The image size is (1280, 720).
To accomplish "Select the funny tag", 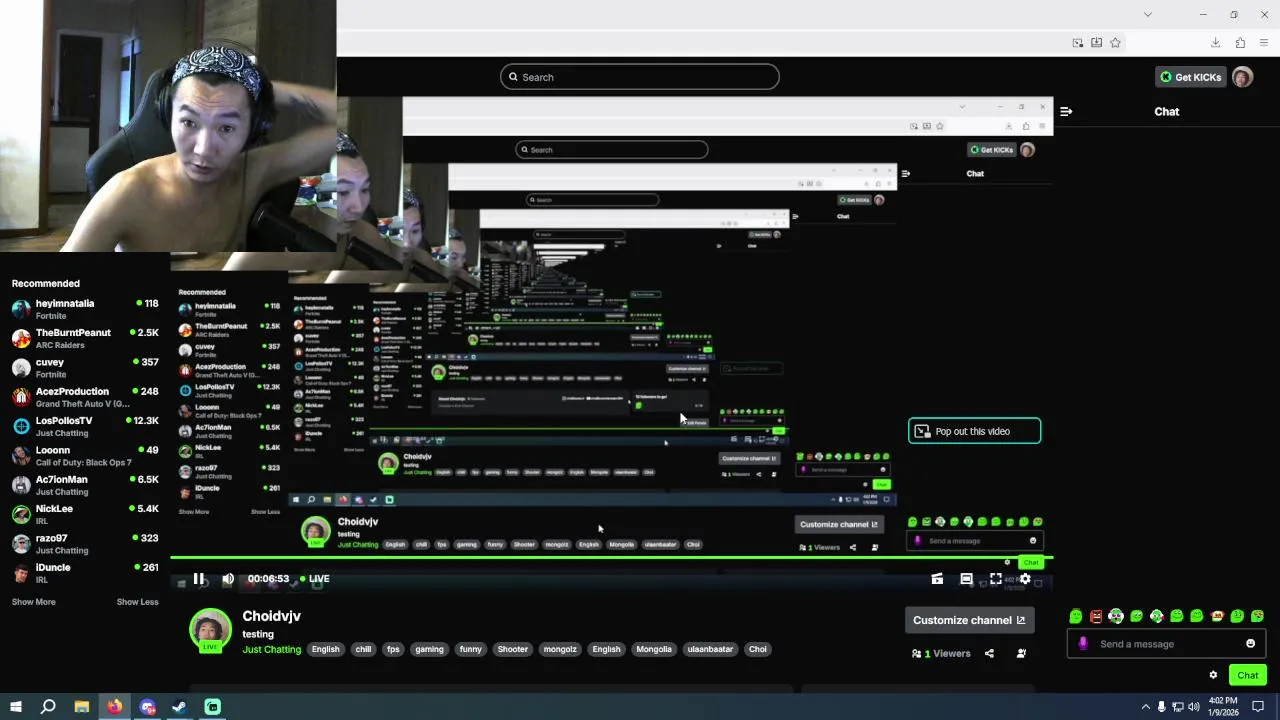I will point(470,649).
